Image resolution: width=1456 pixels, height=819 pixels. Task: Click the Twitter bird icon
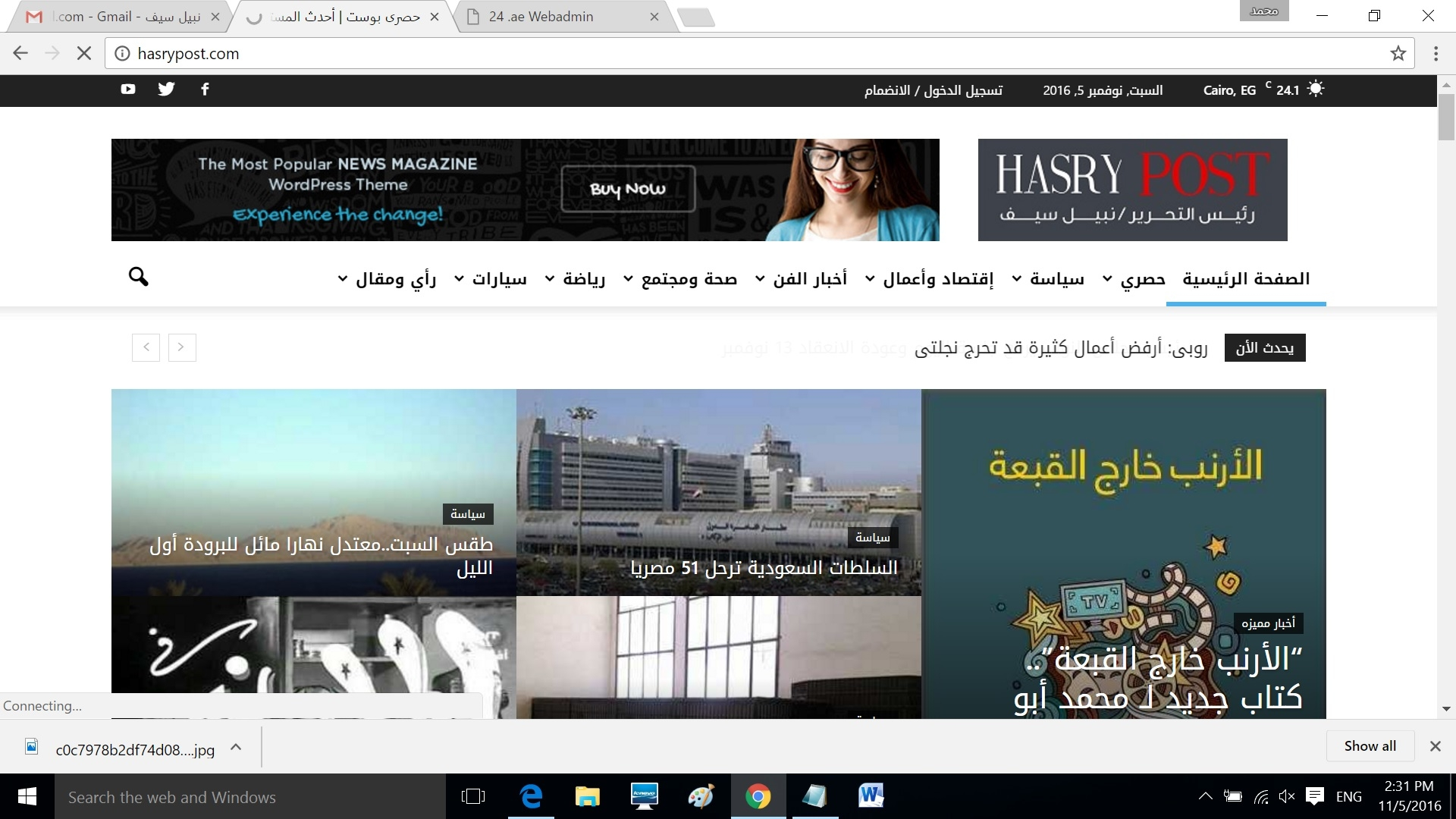(166, 89)
